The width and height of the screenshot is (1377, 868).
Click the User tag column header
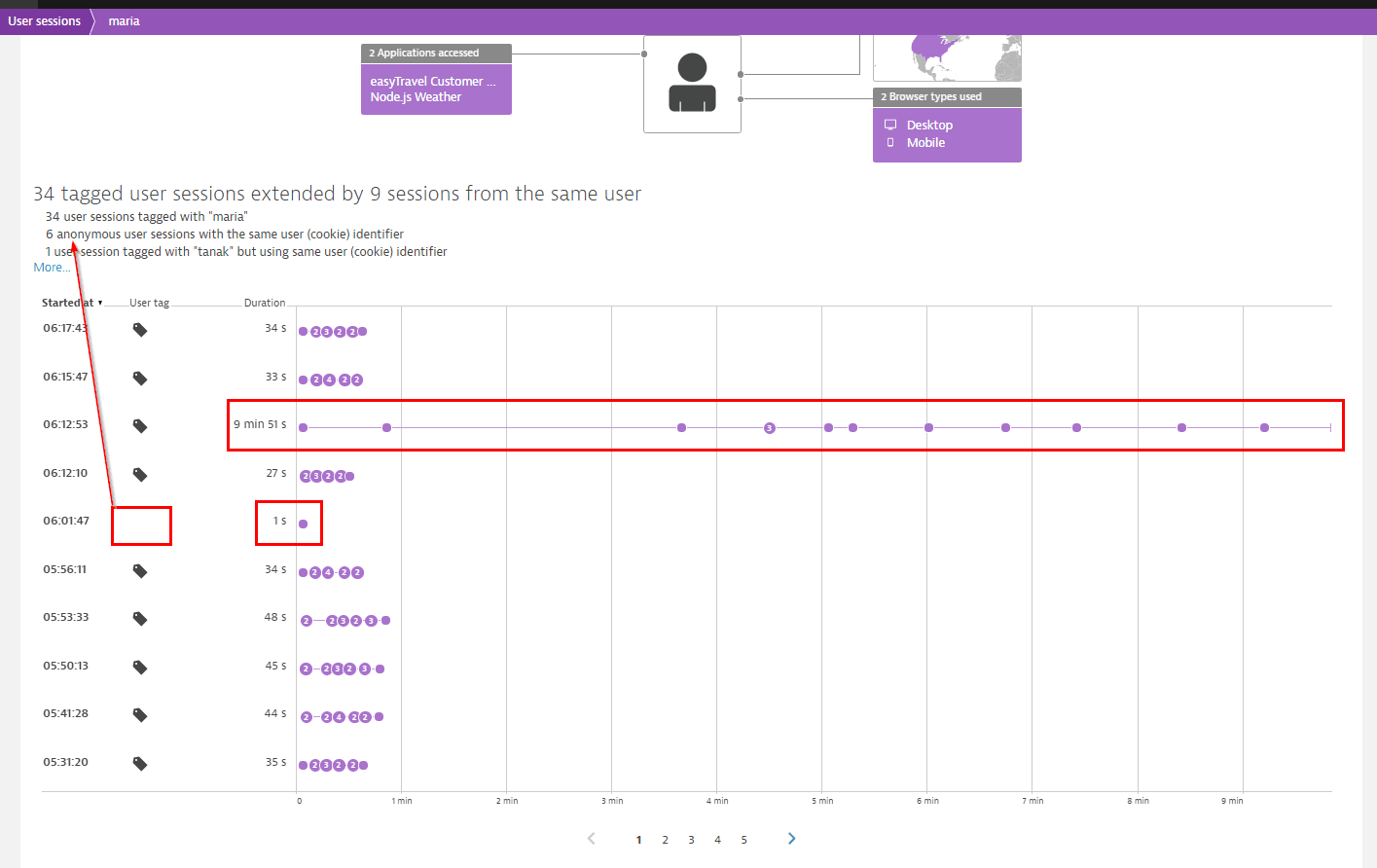tap(149, 303)
